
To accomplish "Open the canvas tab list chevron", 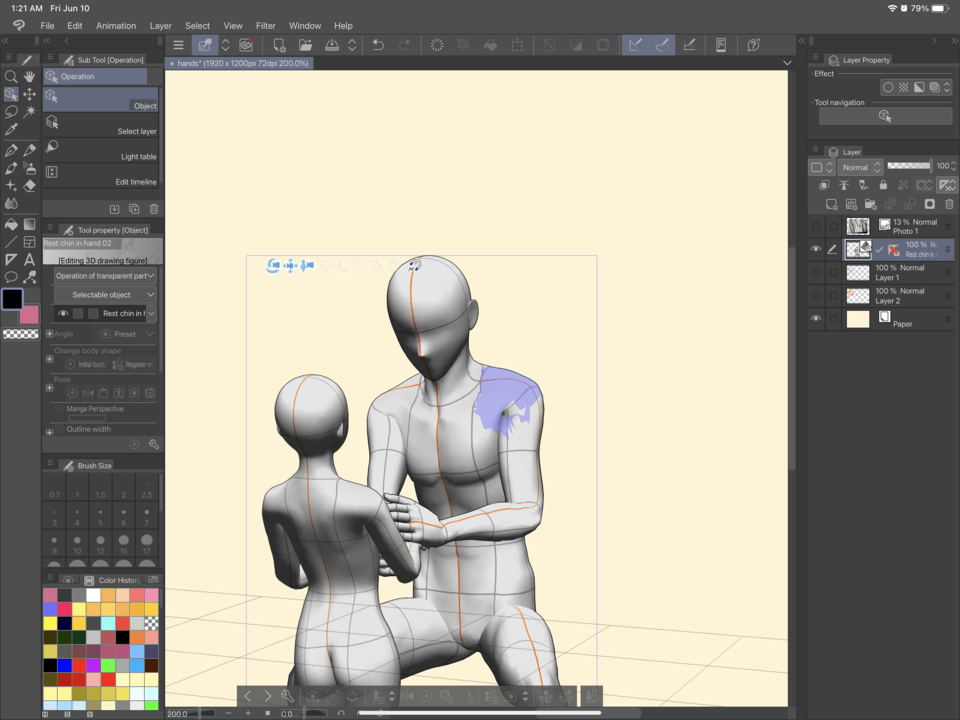I will pos(787,63).
